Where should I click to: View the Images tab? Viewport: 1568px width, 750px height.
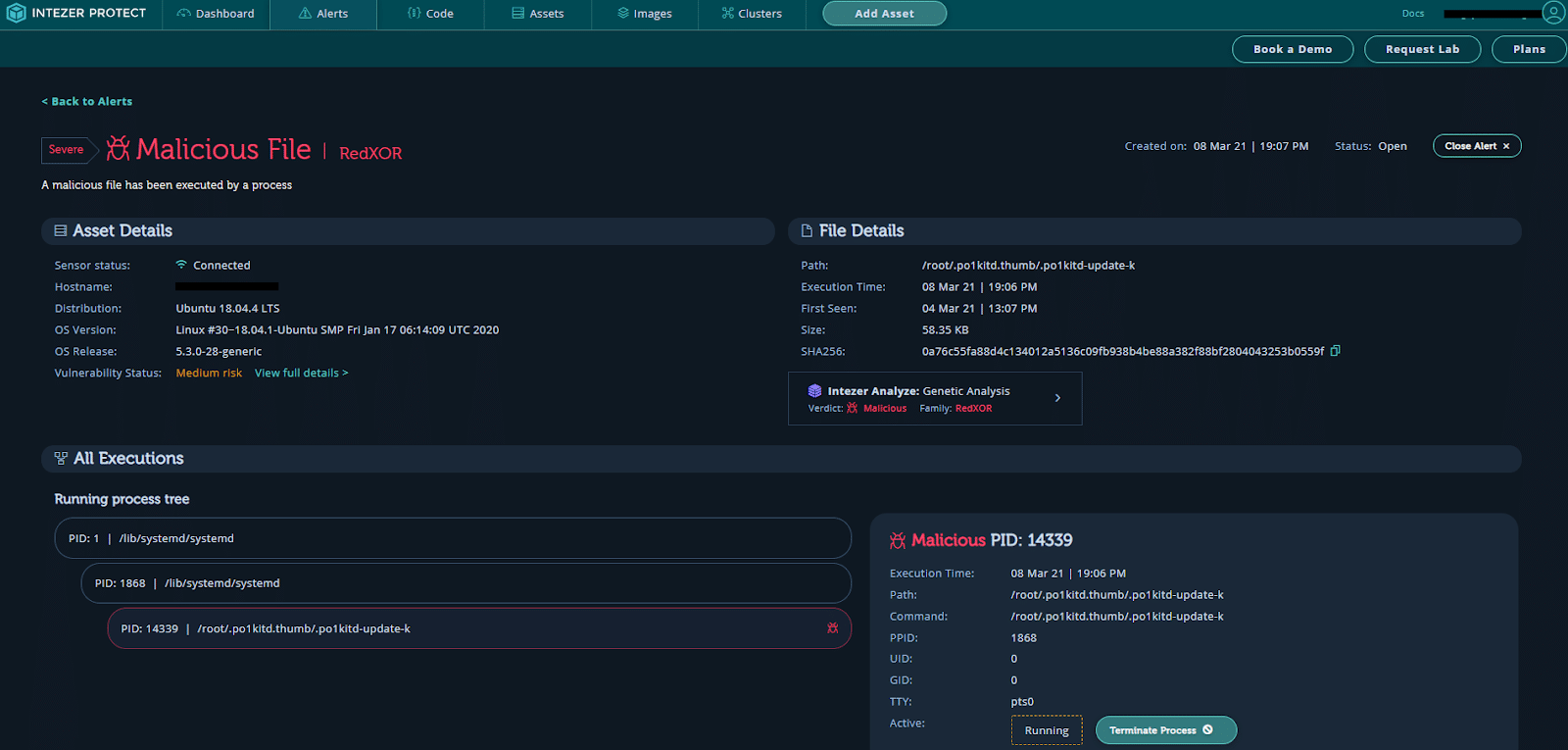click(x=645, y=14)
